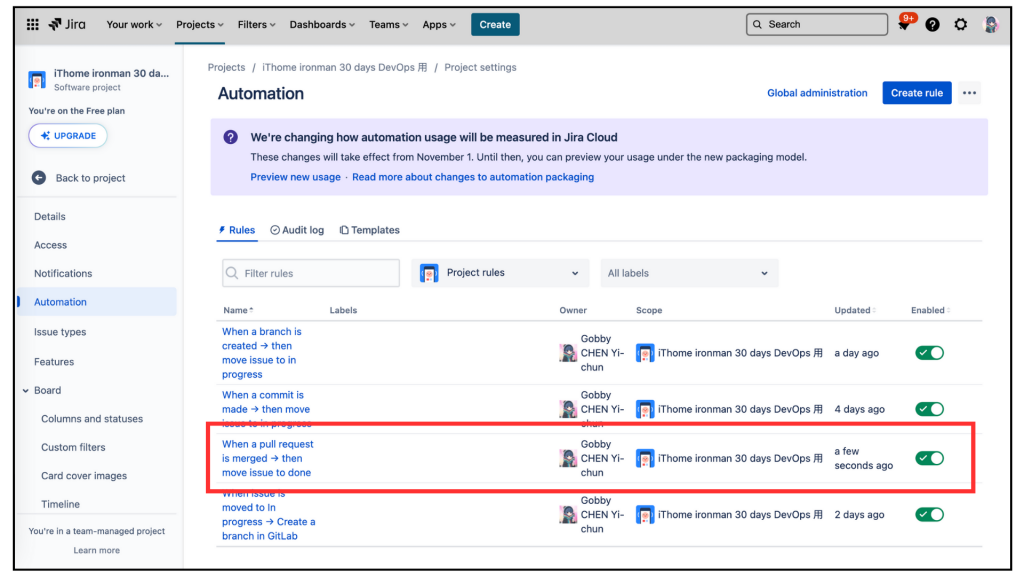
Task: Open Card cover images
Action: tap(84, 476)
